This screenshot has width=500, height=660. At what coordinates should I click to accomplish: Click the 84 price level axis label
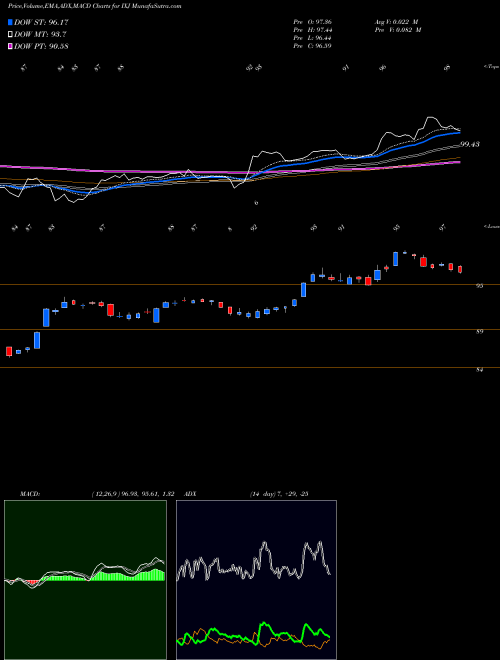tap(479, 370)
